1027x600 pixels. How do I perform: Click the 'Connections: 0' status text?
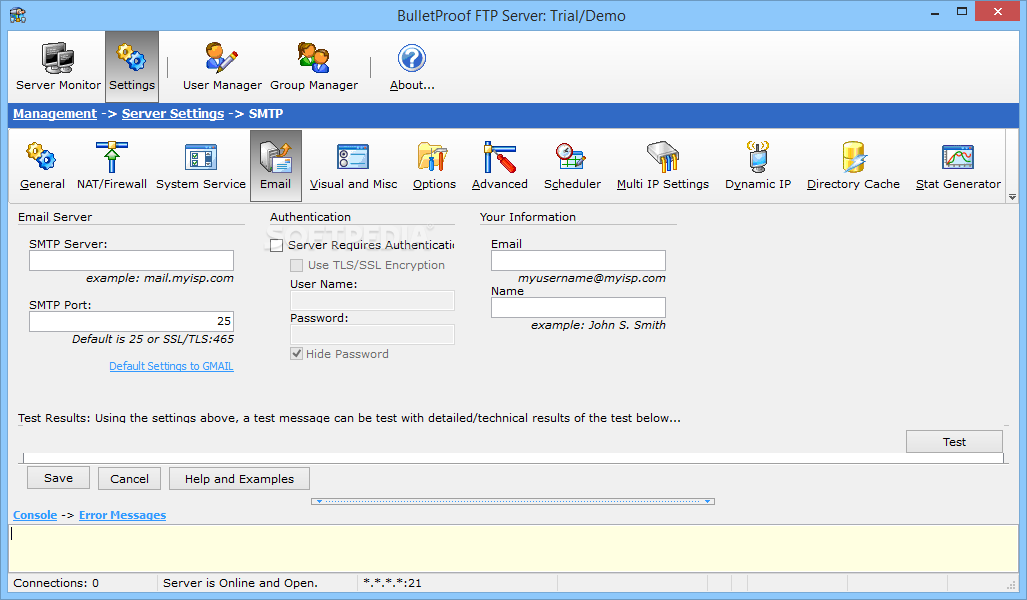[x=56, y=583]
